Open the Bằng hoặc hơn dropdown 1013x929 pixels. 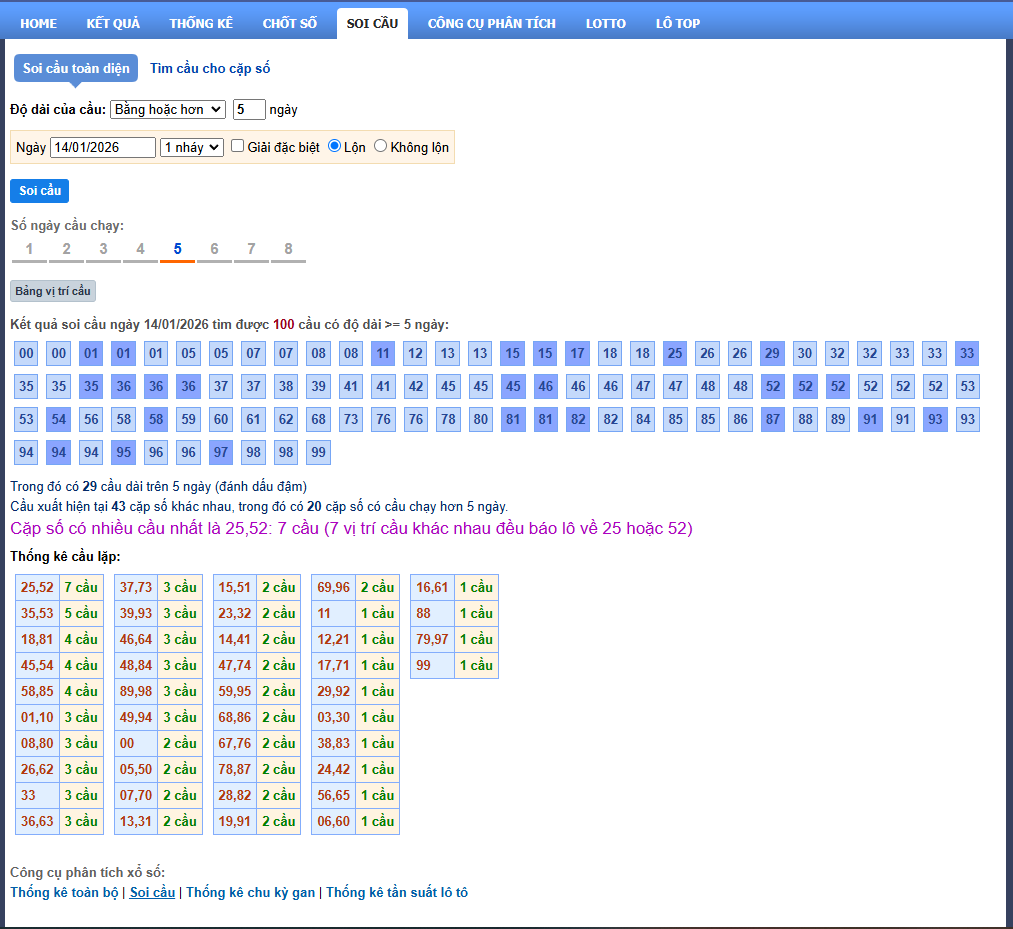point(168,109)
